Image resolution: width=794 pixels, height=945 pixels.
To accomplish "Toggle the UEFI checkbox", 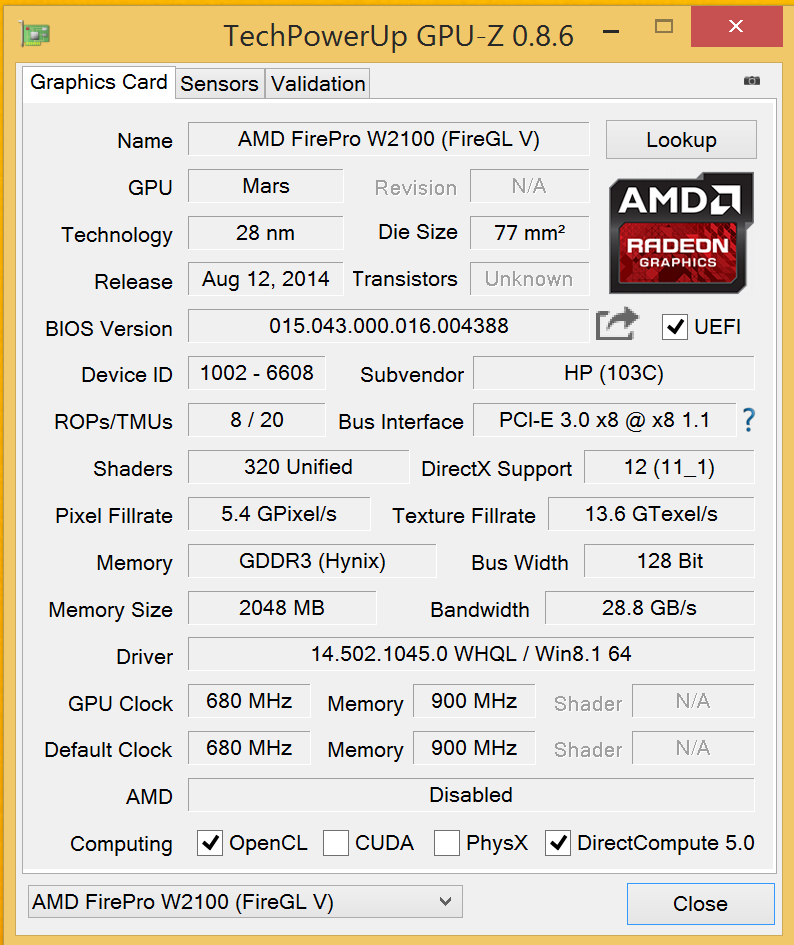I will tap(675, 327).
